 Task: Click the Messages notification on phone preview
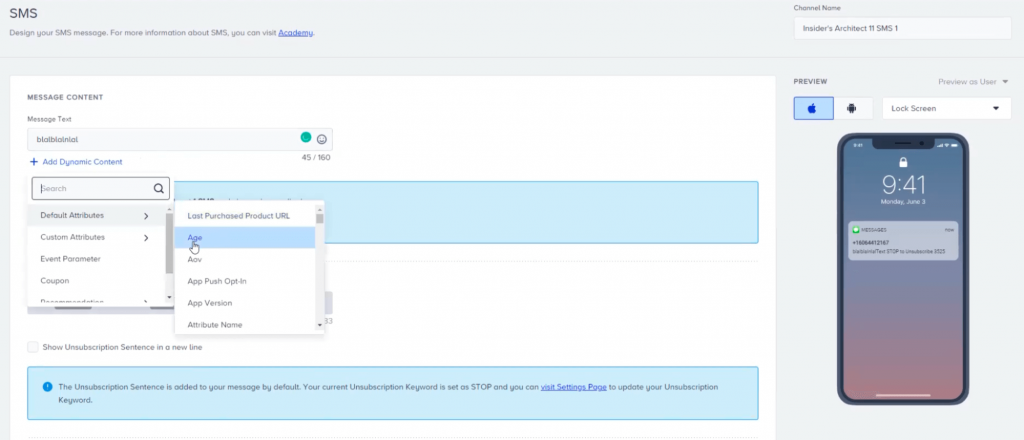coord(903,241)
